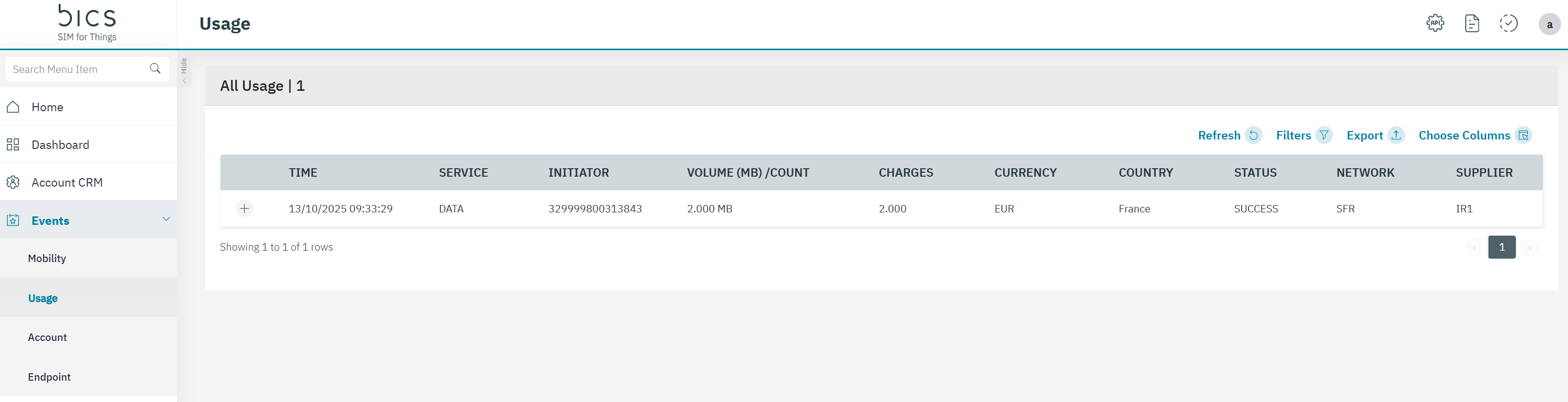Collapse the Events menu chevron

tap(166, 219)
